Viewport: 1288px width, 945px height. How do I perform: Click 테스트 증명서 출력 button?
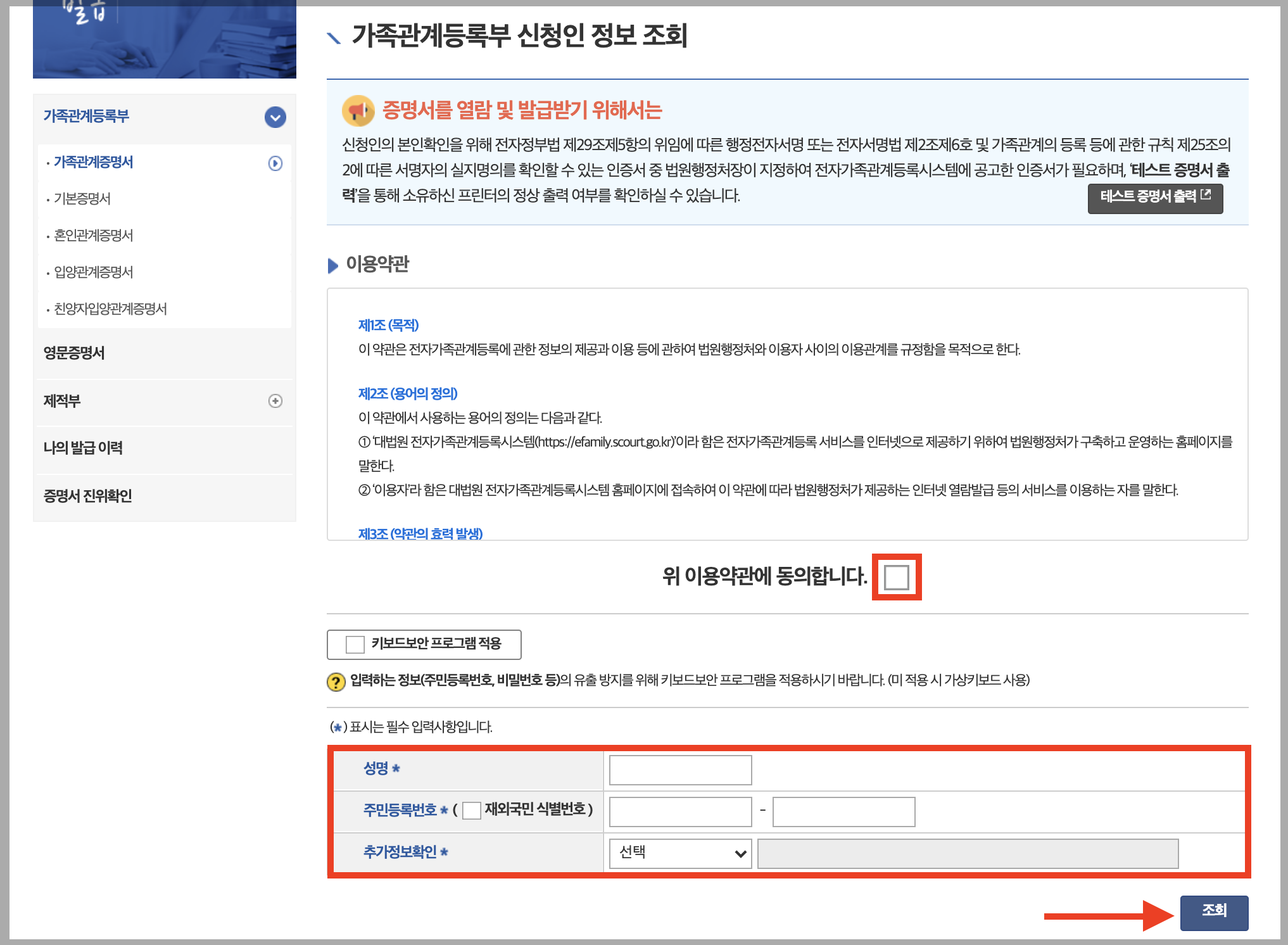point(1147,197)
